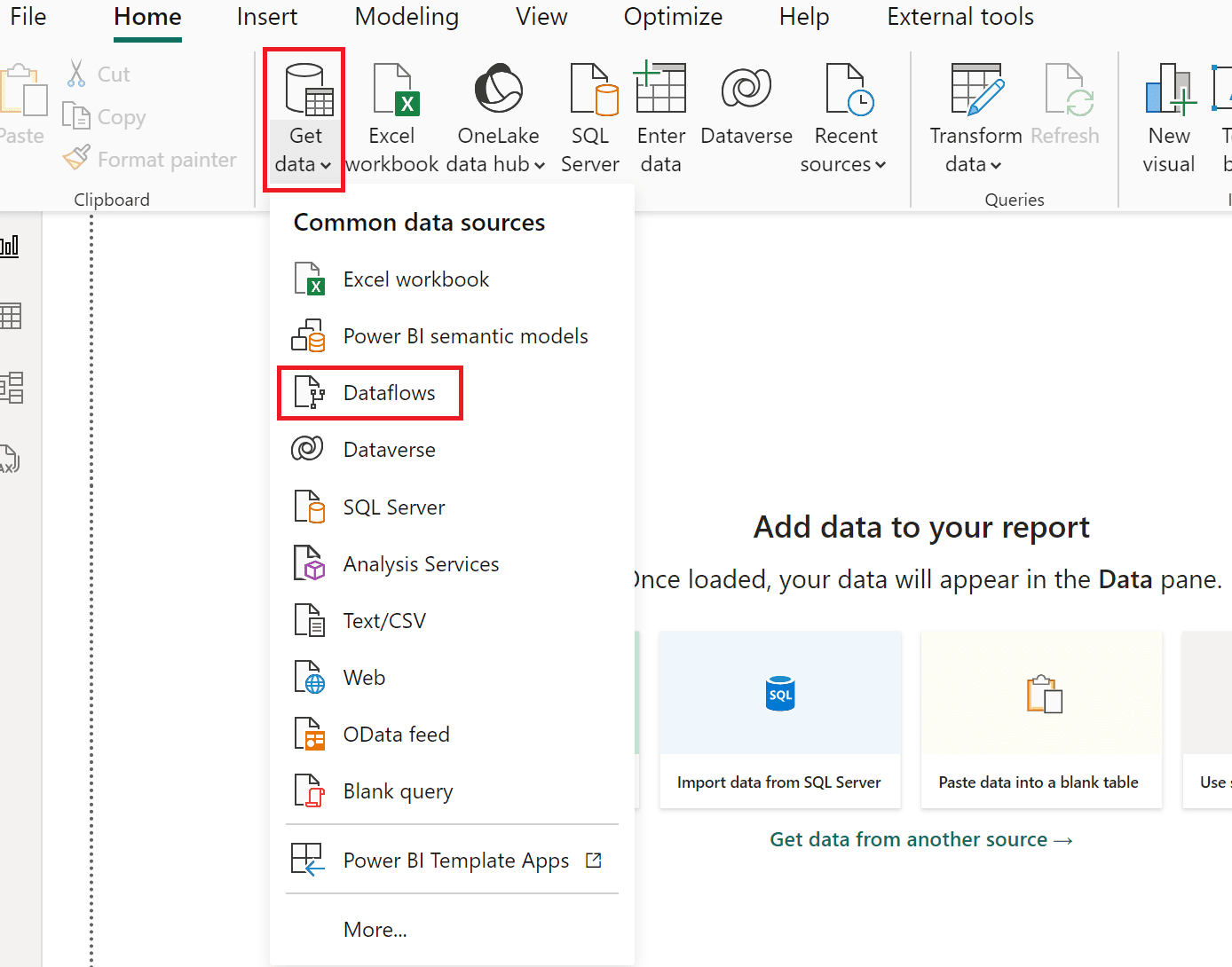Click the Blank query icon

pyautogui.click(x=310, y=790)
